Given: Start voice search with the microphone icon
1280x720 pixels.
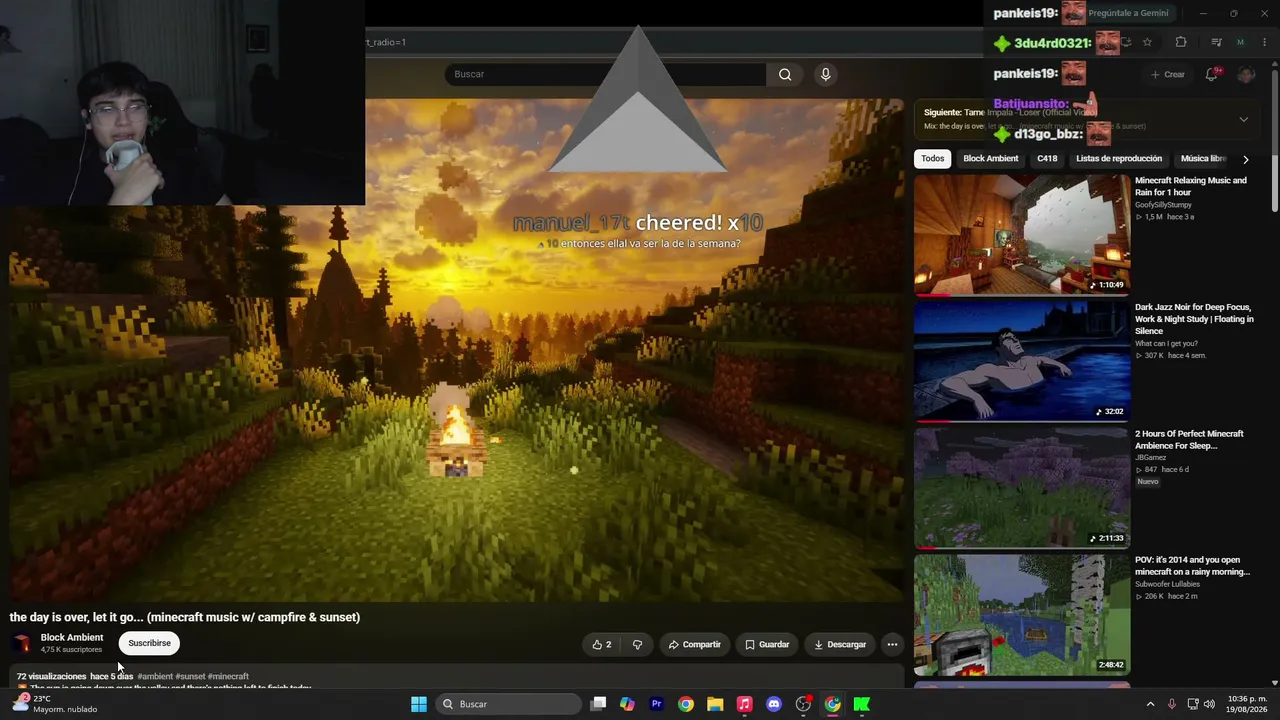Looking at the screenshot, I should pos(825,74).
